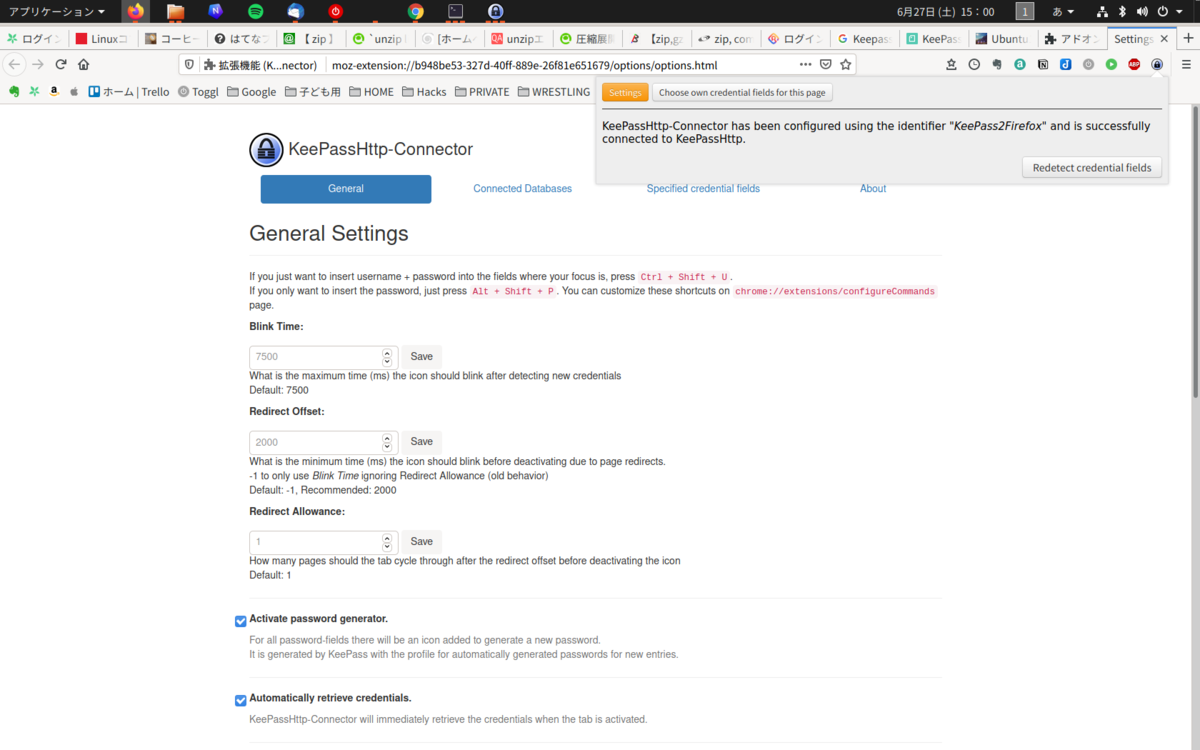Open the page actions three-dot menu
This screenshot has height=750, width=1200.
(805, 64)
